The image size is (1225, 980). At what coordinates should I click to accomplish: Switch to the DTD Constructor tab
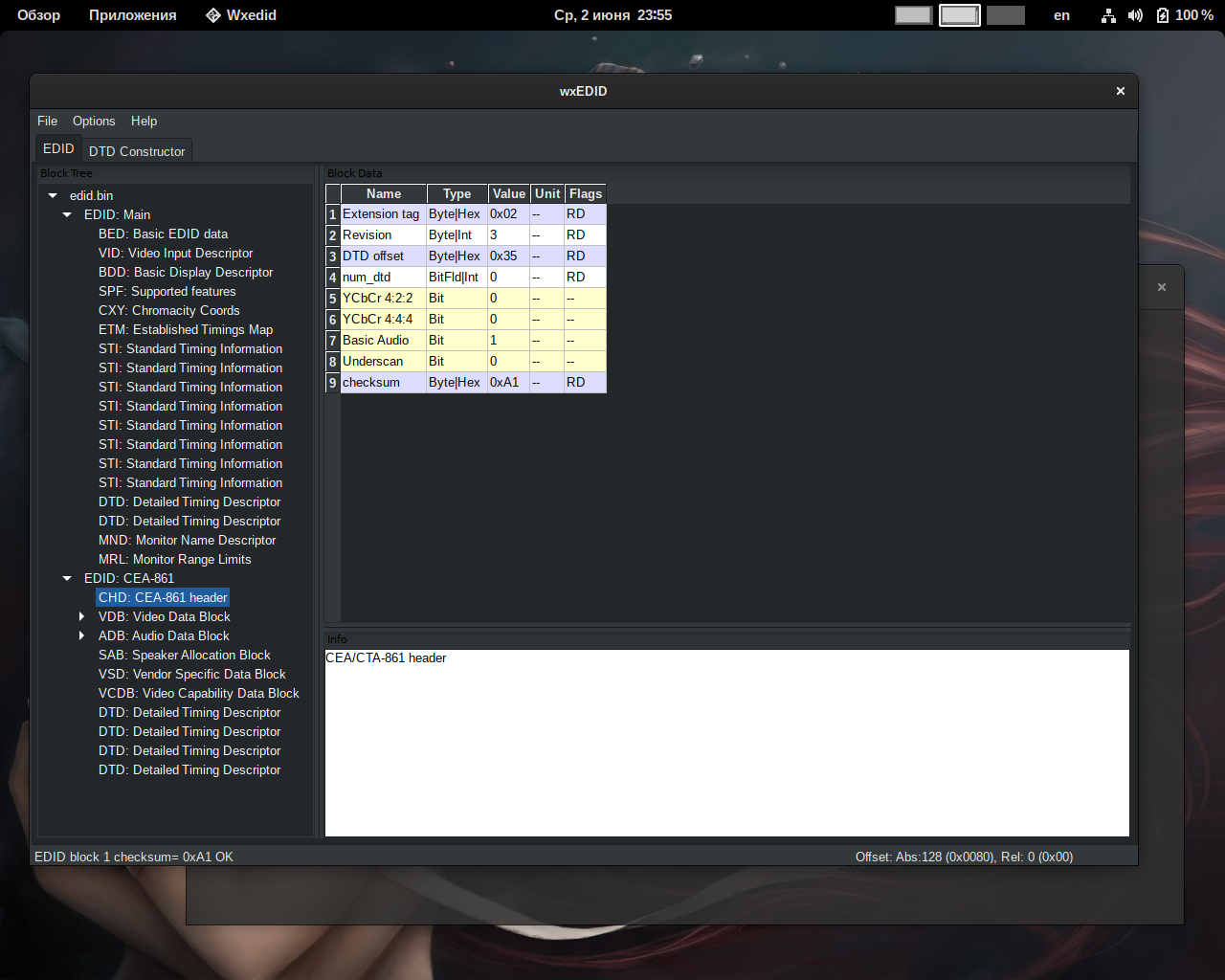[137, 151]
